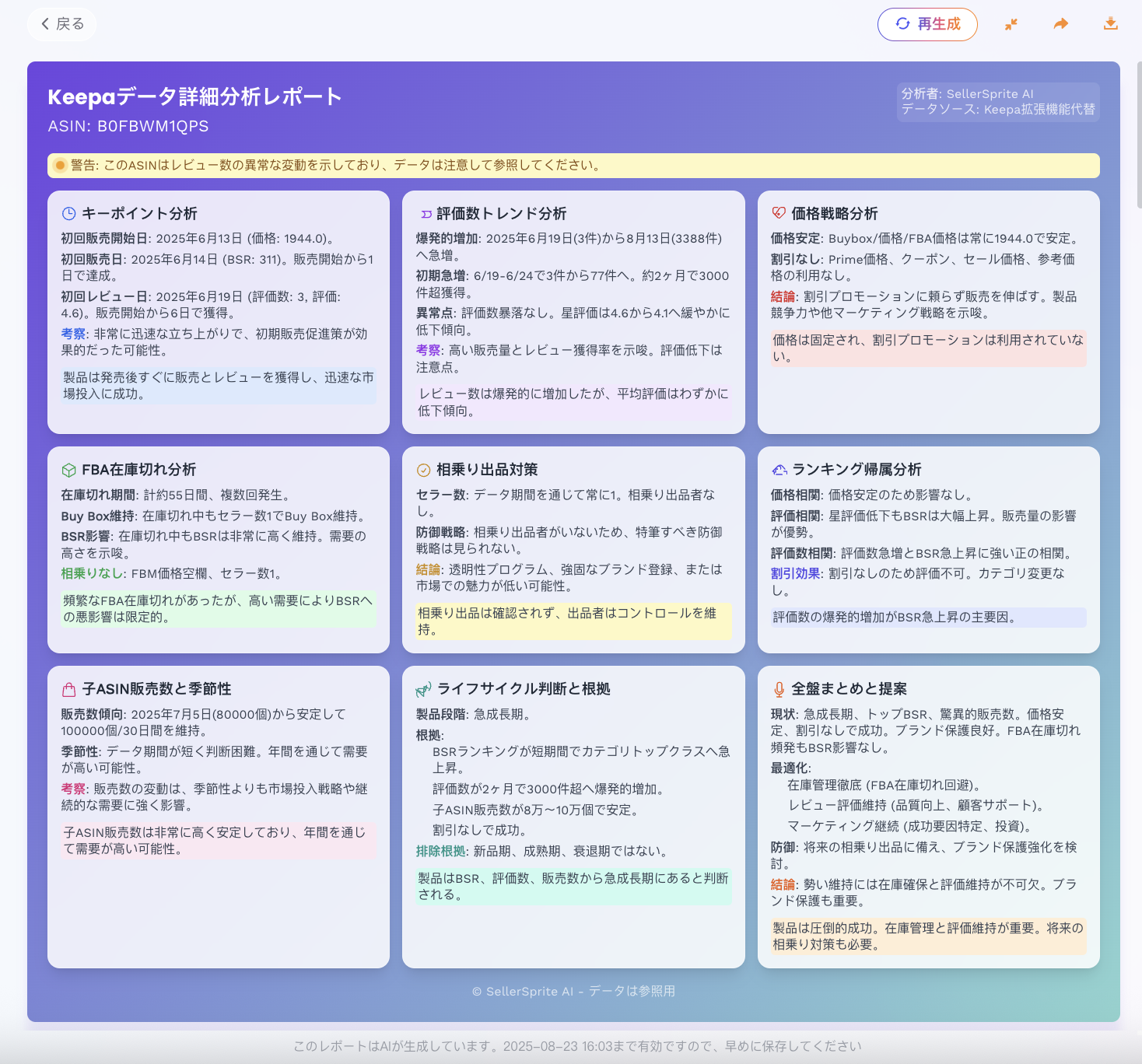Click the AI-generated report expiry notice text
Viewport: 1142px width, 1064px height.
coord(577,1046)
